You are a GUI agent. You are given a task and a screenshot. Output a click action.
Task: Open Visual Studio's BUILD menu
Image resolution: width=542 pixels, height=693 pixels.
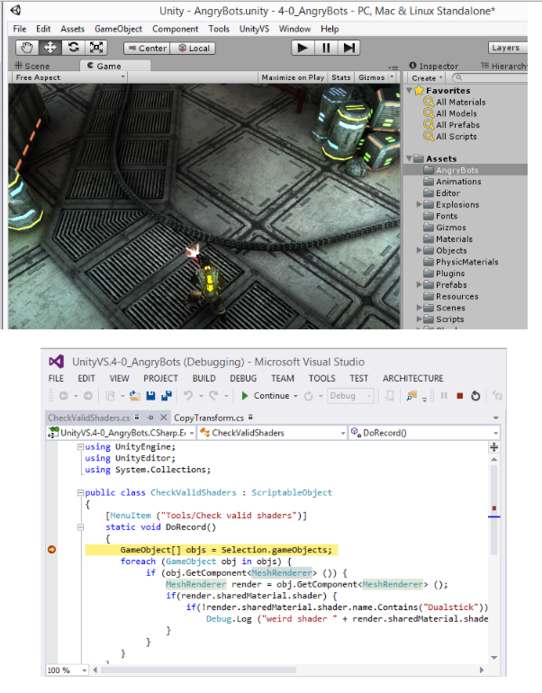pyautogui.click(x=204, y=378)
